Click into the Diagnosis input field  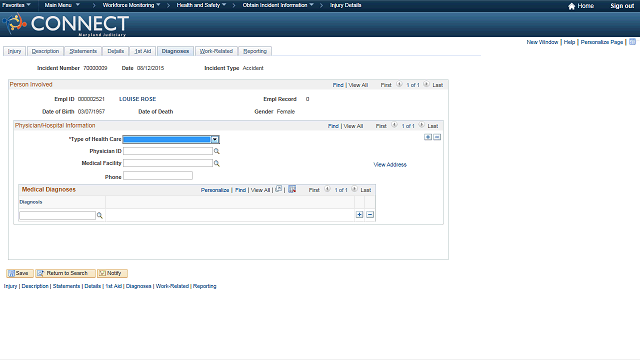point(58,216)
